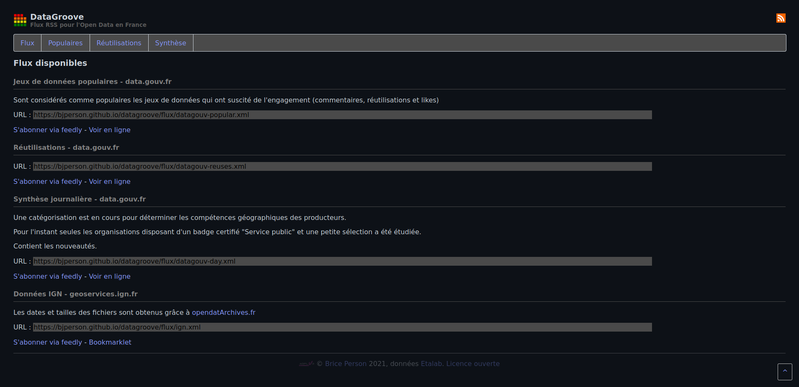Select the Synthèse tab
The image size is (799, 387).
pos(171,43)
